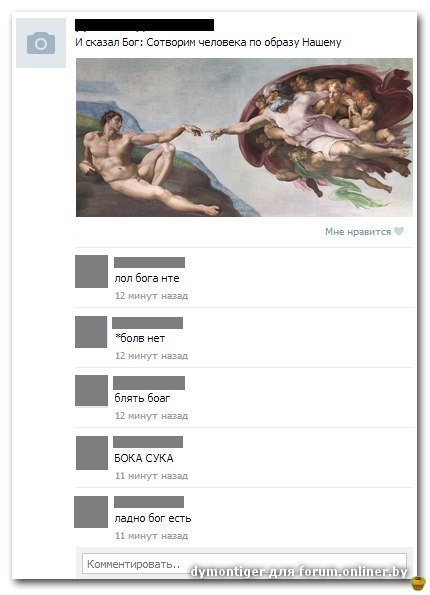This screenshot has height=595, width=430.
Task: Click inside the Комментировать.. comment field
Action: click(244, 564)
